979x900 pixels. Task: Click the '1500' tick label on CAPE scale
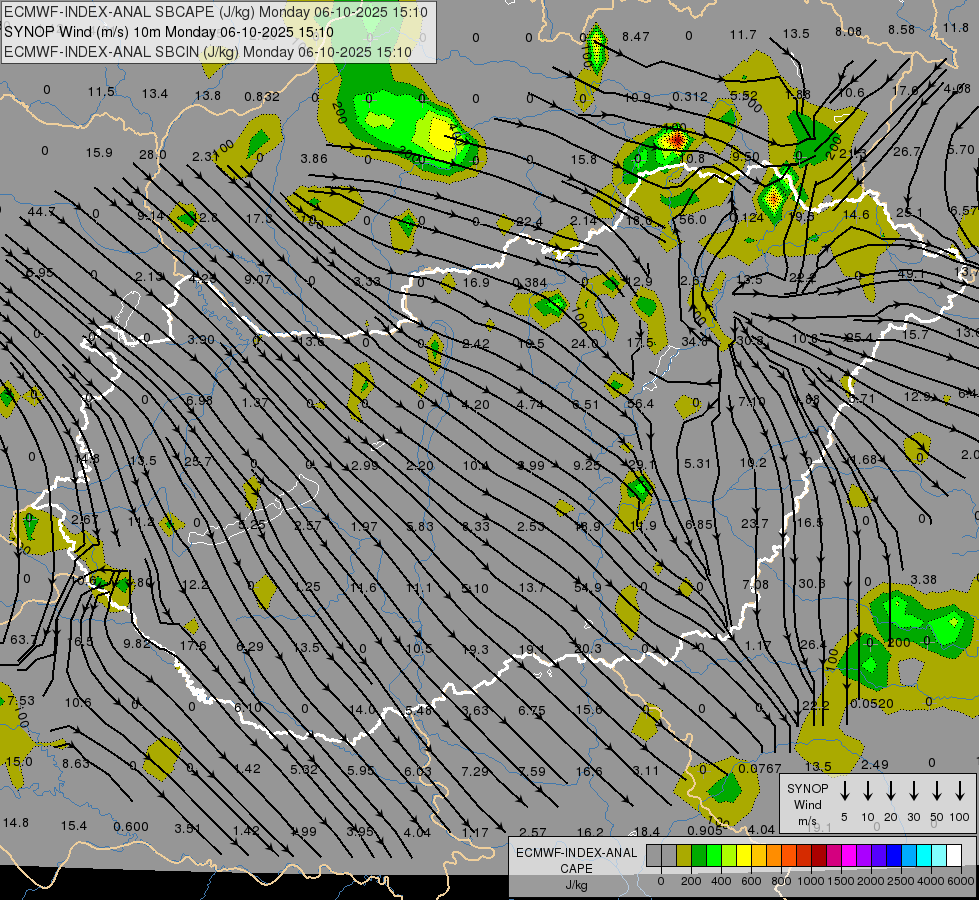click(x=841, y=881)
